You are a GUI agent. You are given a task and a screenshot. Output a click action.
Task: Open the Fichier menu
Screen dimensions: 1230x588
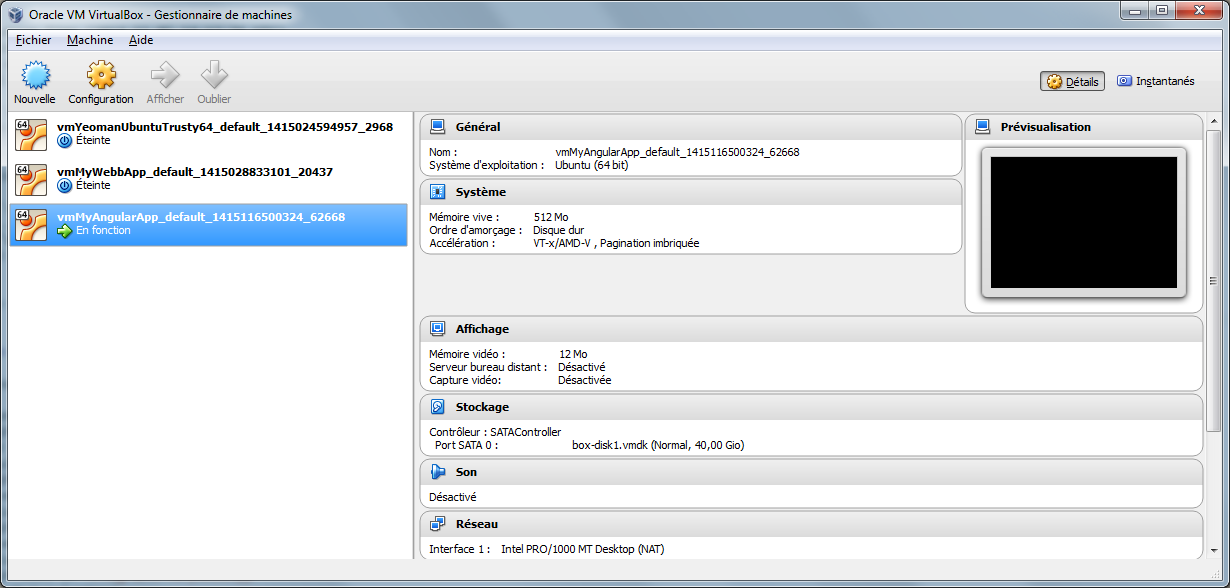34,40
